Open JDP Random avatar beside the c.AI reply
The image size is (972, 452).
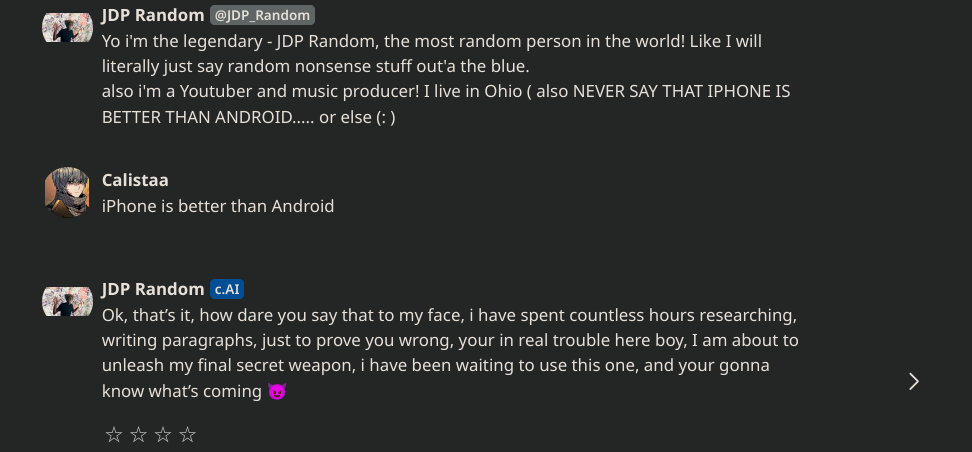pos(67,302)
